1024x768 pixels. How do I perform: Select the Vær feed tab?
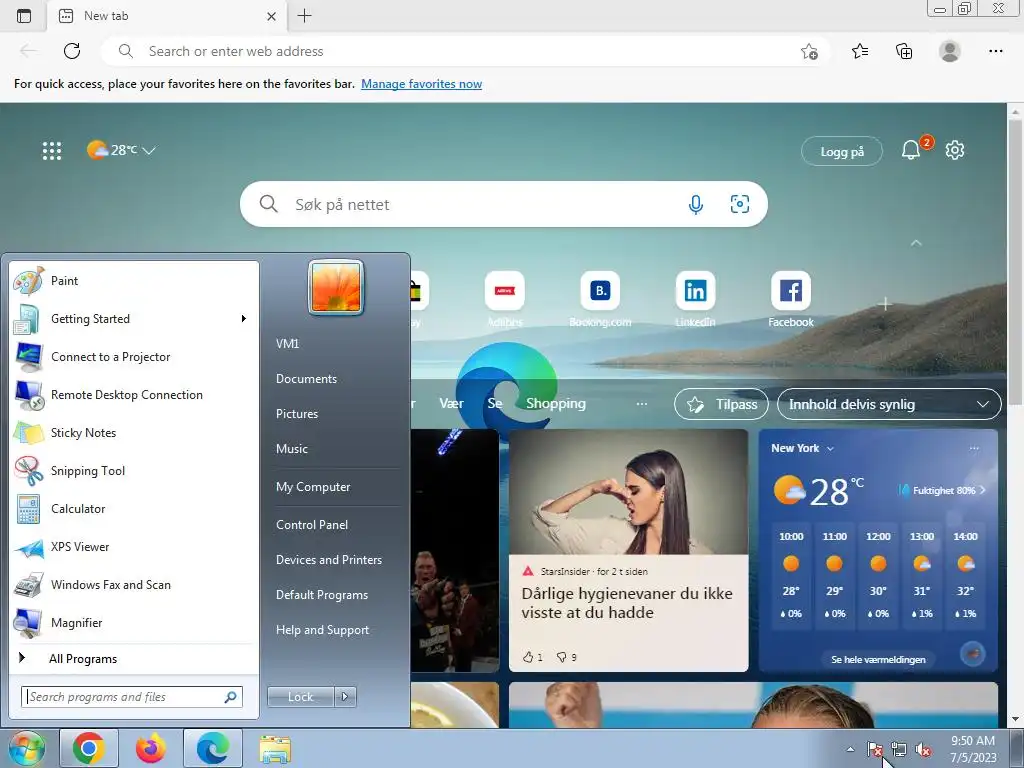pos(451,404)
